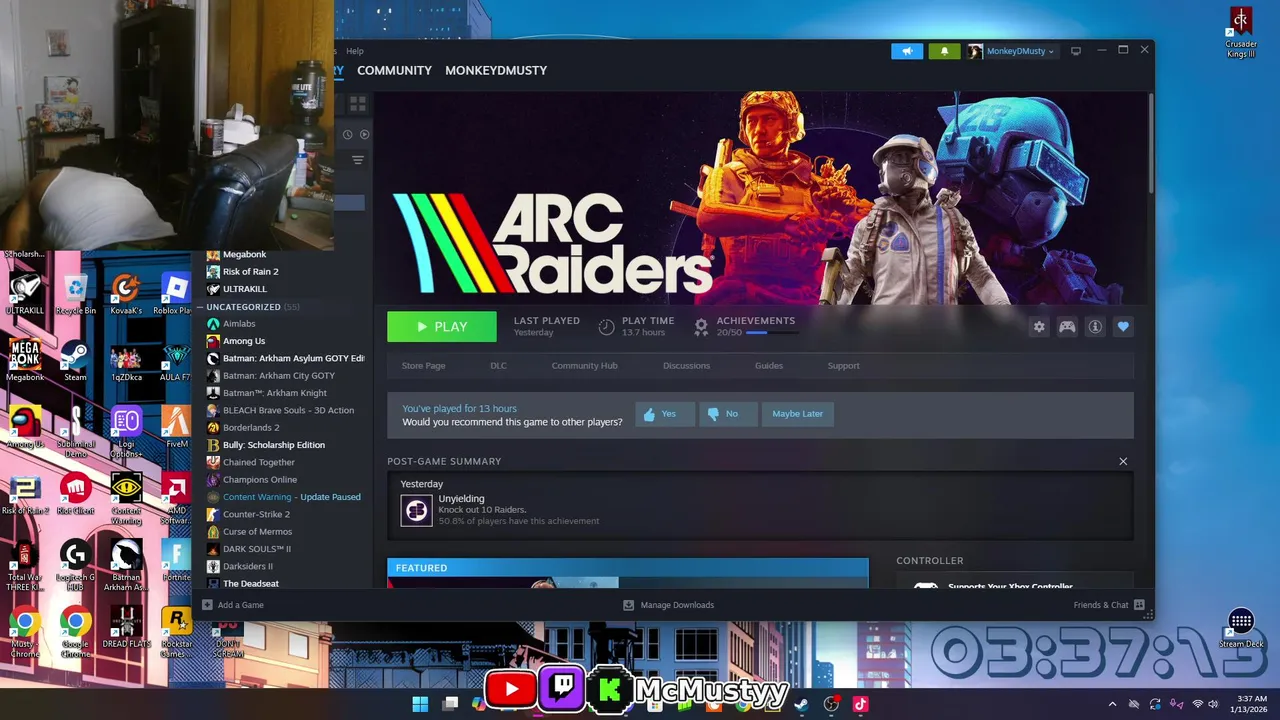Open the Discussions tab

tap(686, 366)
